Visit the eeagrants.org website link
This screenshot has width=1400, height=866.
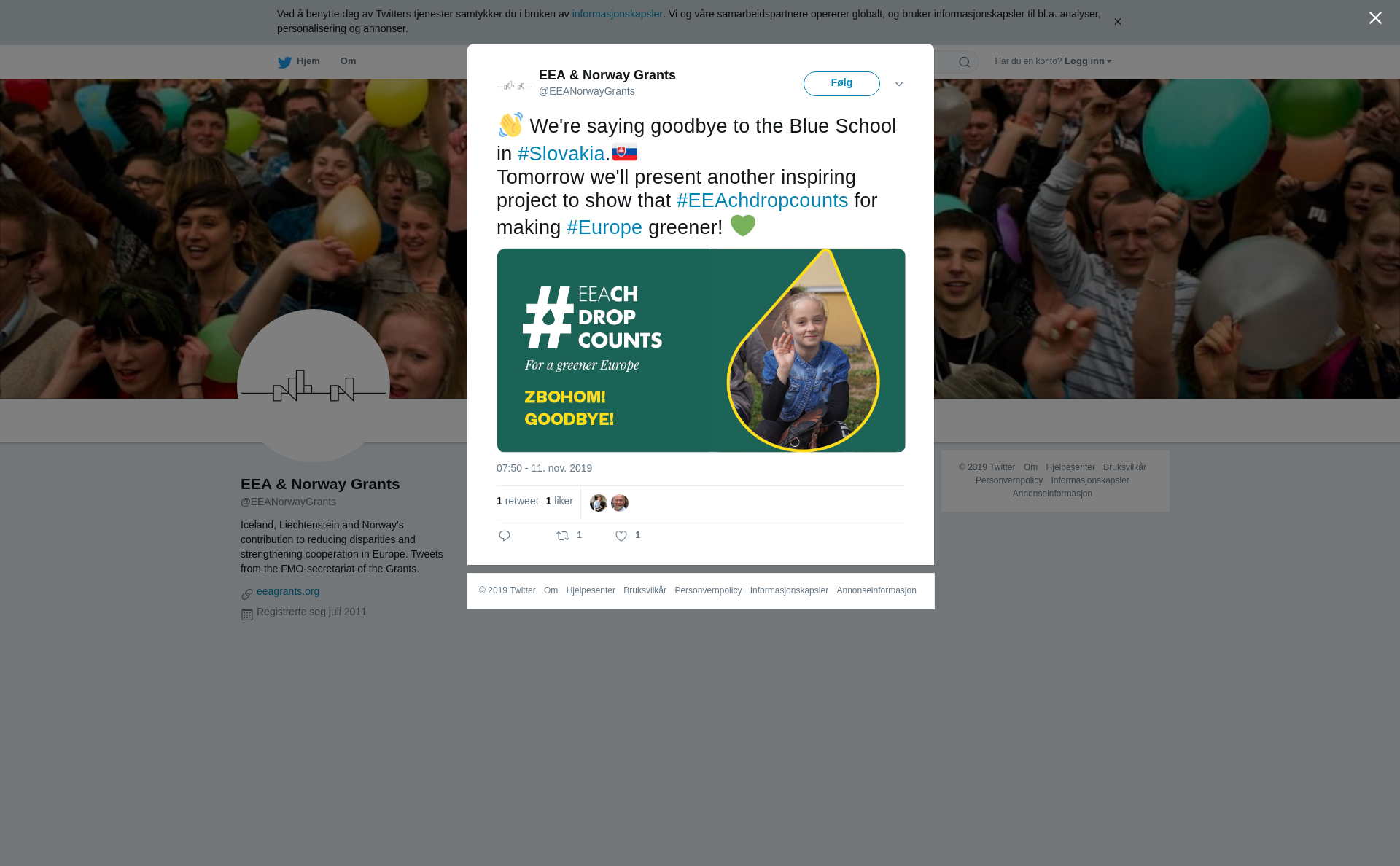click(x=288, y=591)
